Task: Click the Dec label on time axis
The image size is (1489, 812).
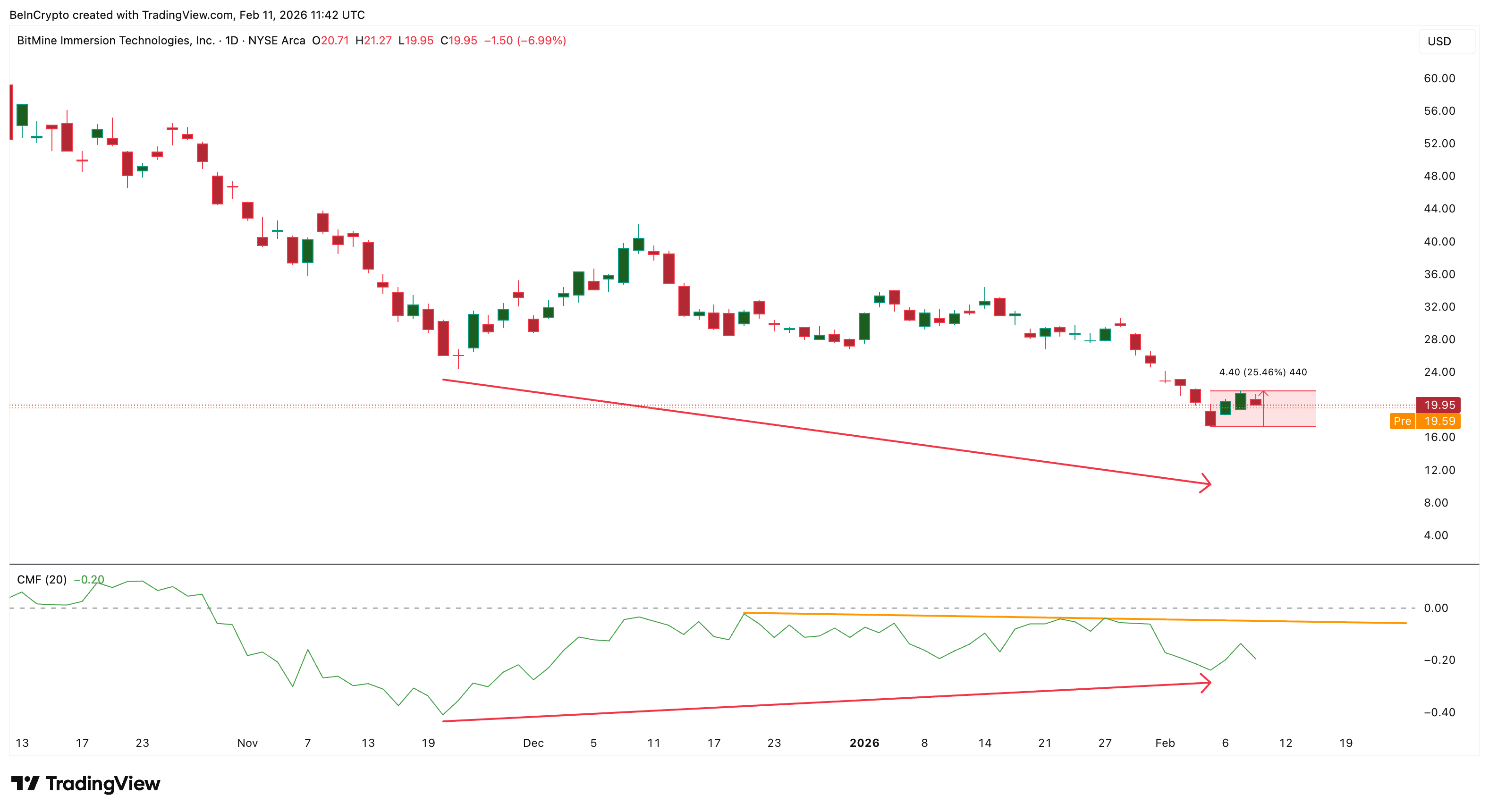Action: pos(533,743)
